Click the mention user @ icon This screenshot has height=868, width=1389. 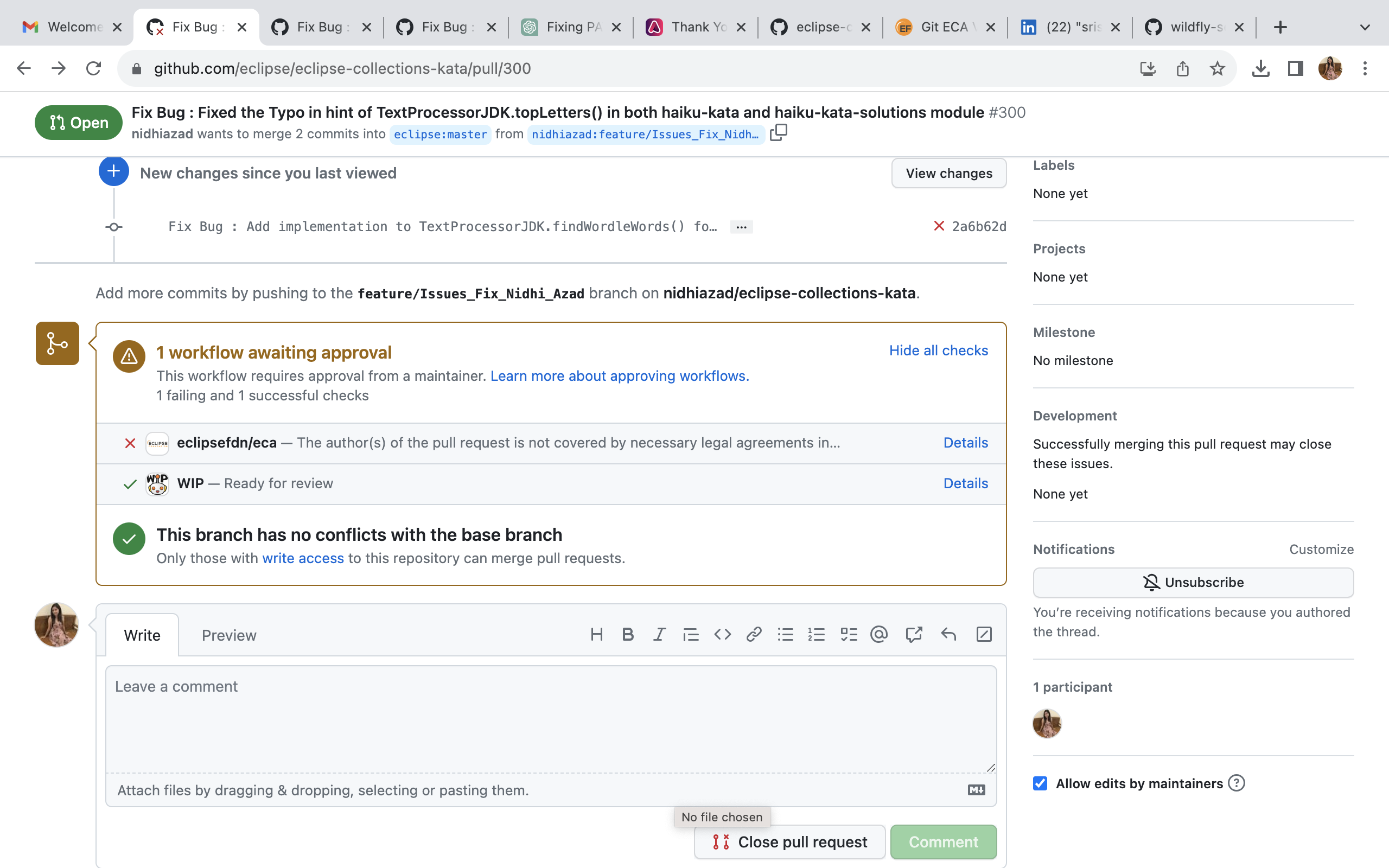coord(879,634)
